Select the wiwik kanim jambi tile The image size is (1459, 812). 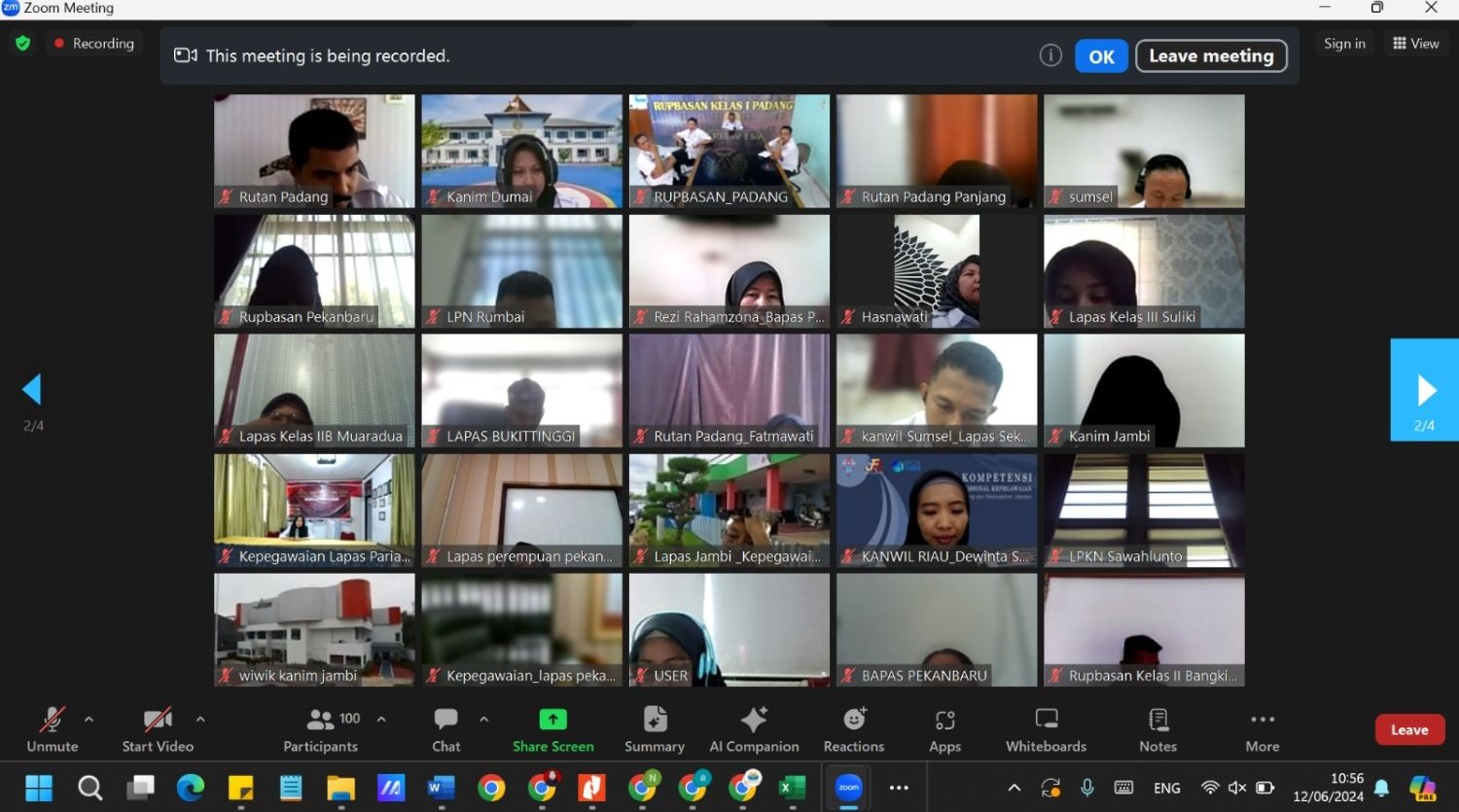click(314, 630)
